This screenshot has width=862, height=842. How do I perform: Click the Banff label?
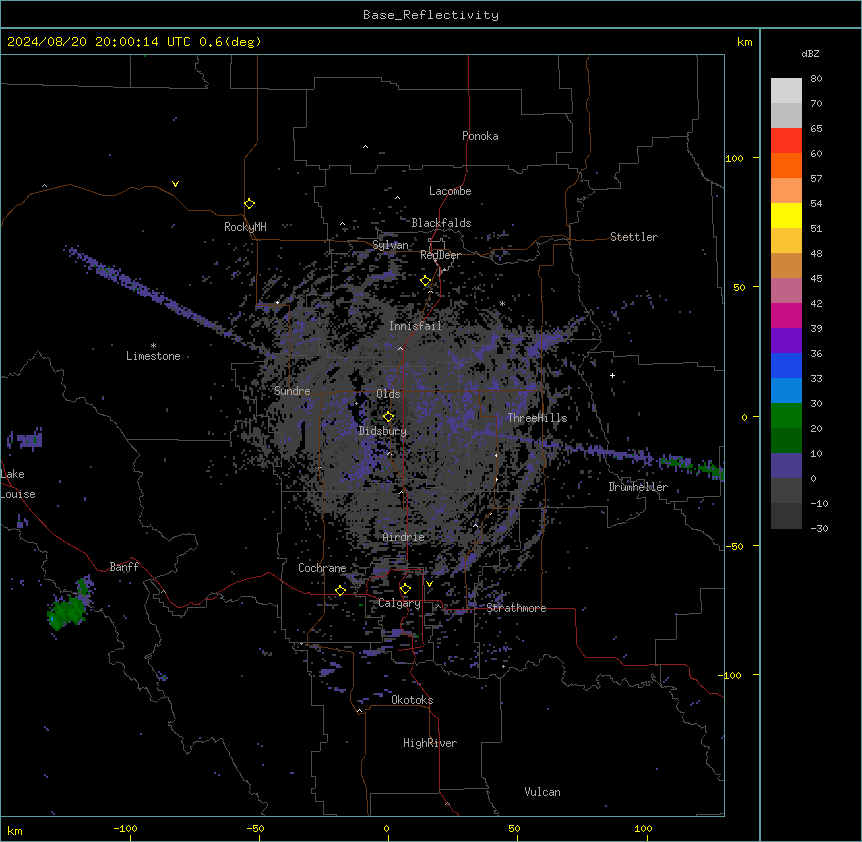[124, 567]
